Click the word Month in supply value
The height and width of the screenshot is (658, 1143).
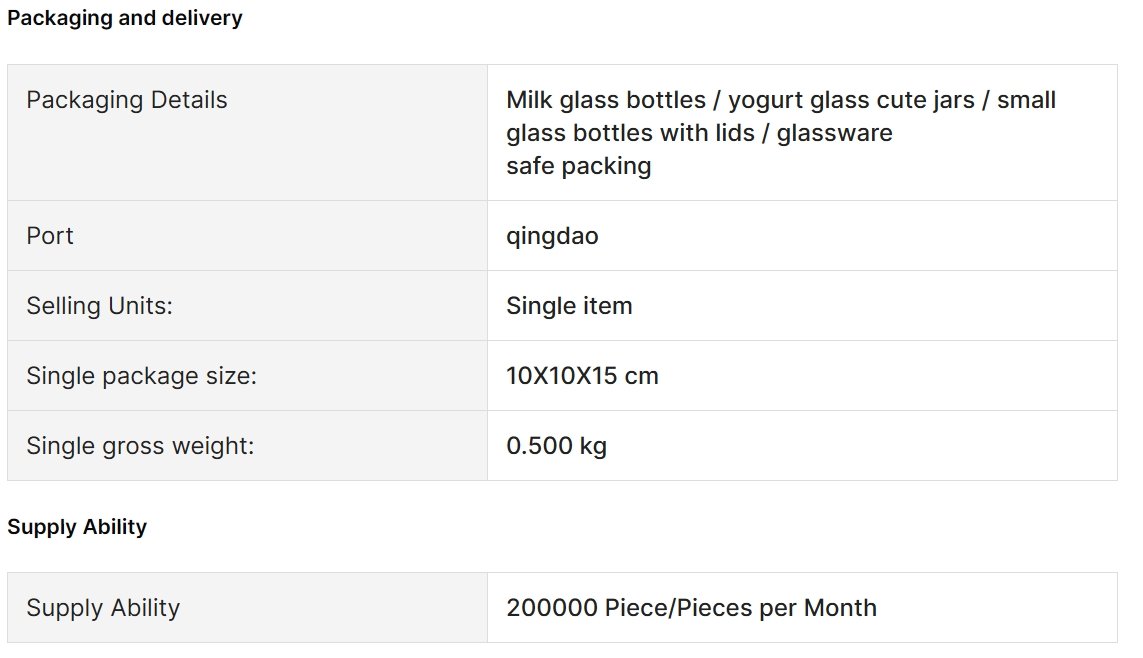[x=840, y=608]
